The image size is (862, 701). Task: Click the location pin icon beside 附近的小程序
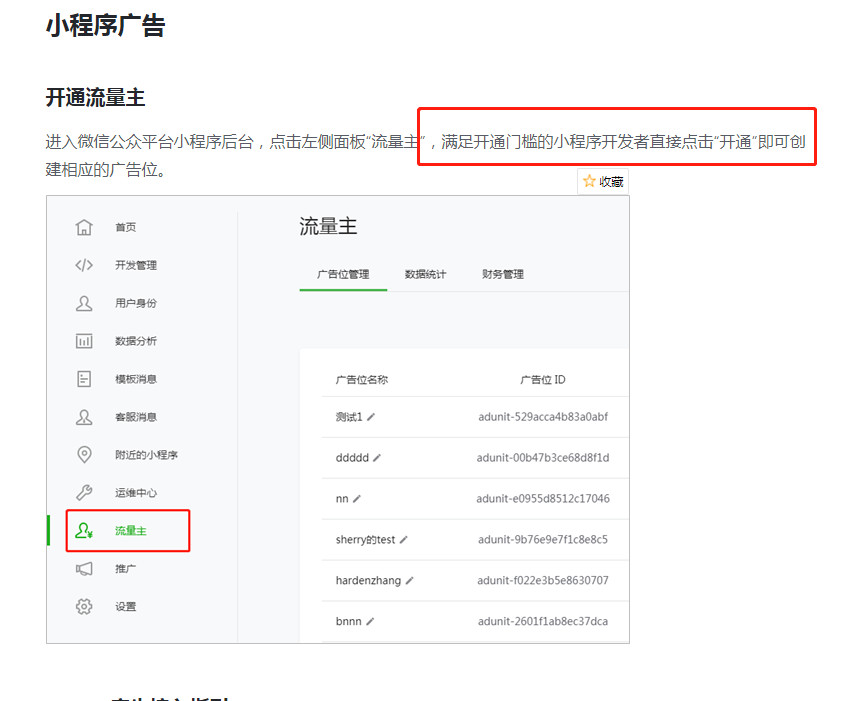(x=84, y=455)
